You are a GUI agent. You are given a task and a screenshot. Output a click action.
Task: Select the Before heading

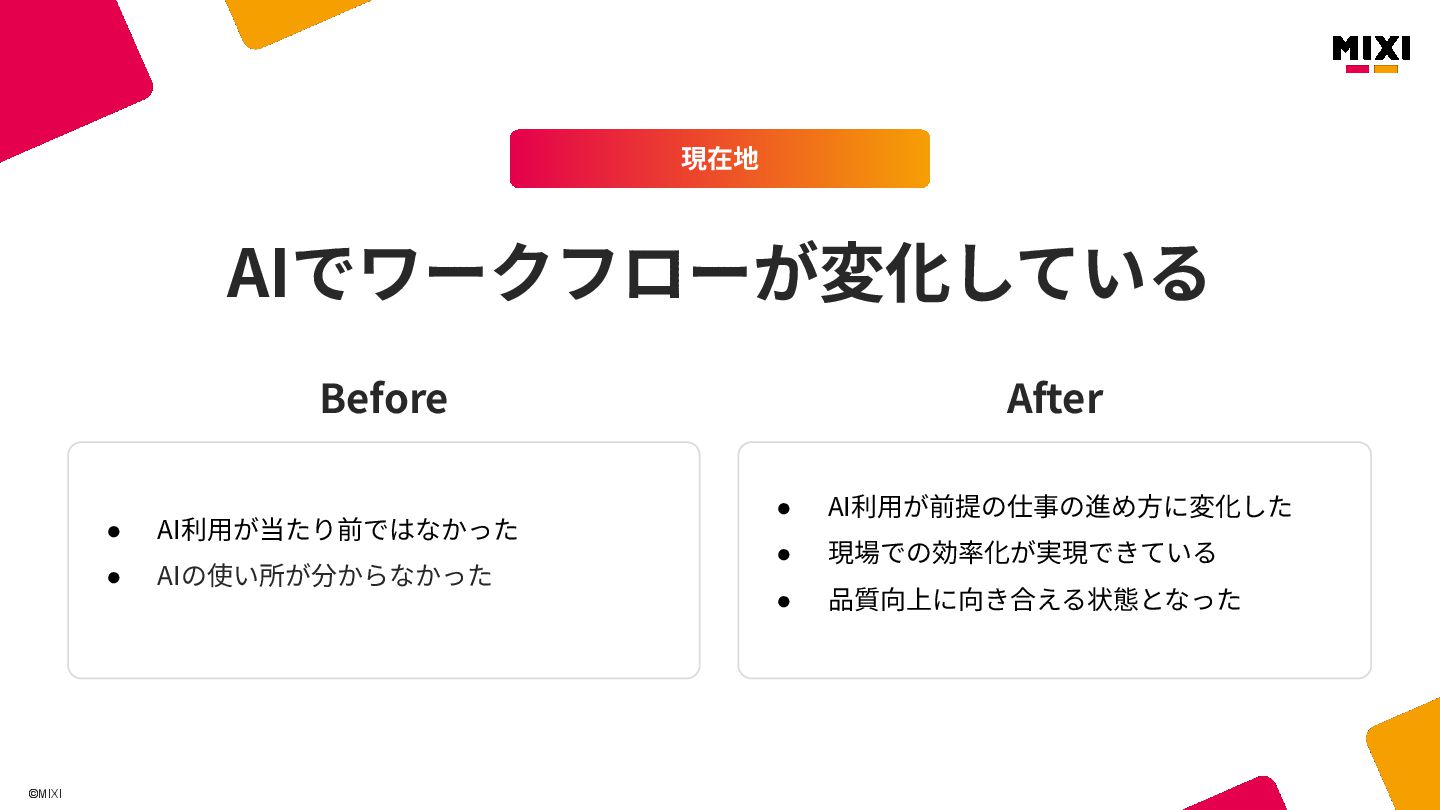(x=383, y=398)
